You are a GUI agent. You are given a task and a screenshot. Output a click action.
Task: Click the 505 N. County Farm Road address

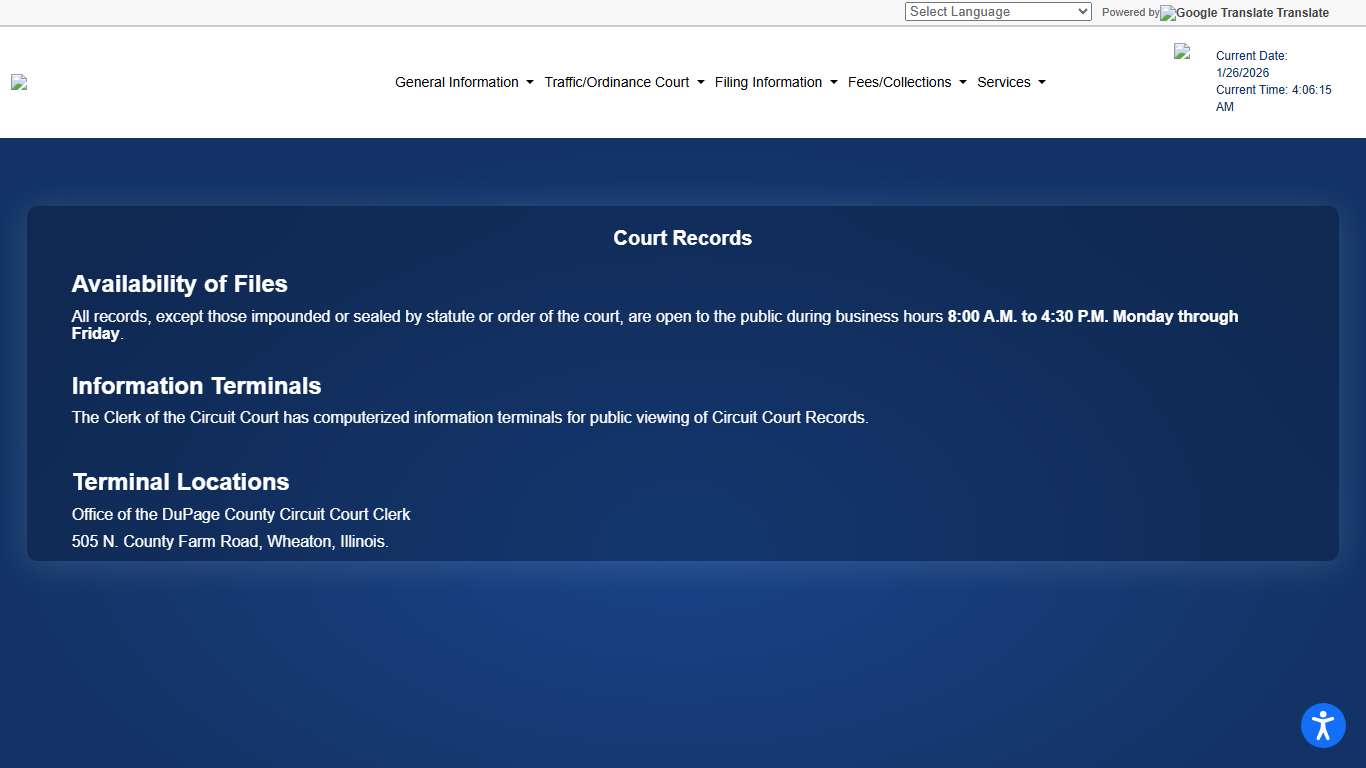click(x=230, y=541)
